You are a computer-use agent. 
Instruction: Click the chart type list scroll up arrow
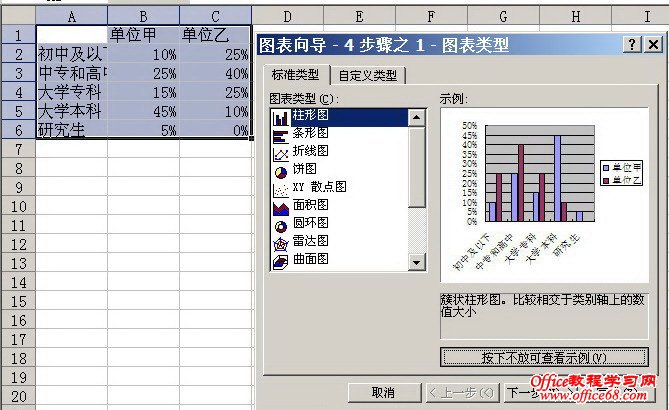pos(416,118)
